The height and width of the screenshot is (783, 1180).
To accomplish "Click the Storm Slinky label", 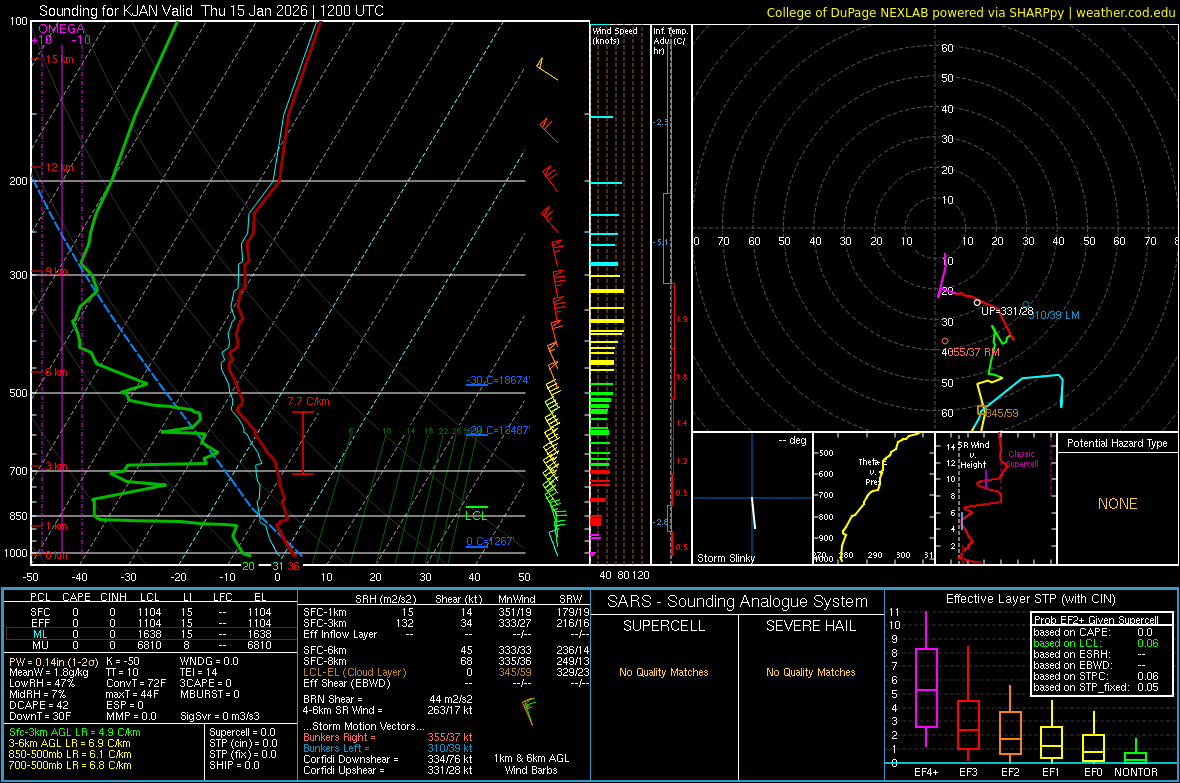I will (x=725, y=558).
